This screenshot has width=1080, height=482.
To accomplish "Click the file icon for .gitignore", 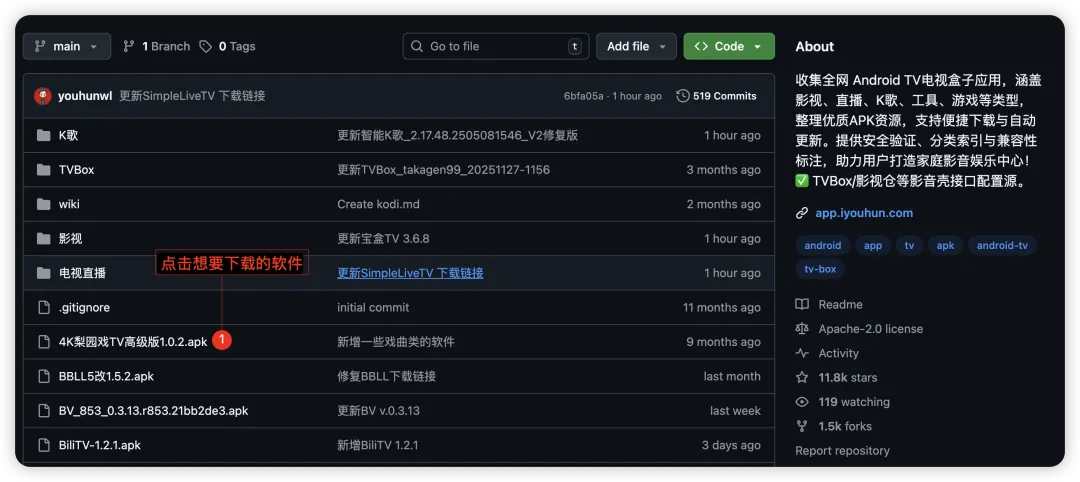I will point(44,308).
